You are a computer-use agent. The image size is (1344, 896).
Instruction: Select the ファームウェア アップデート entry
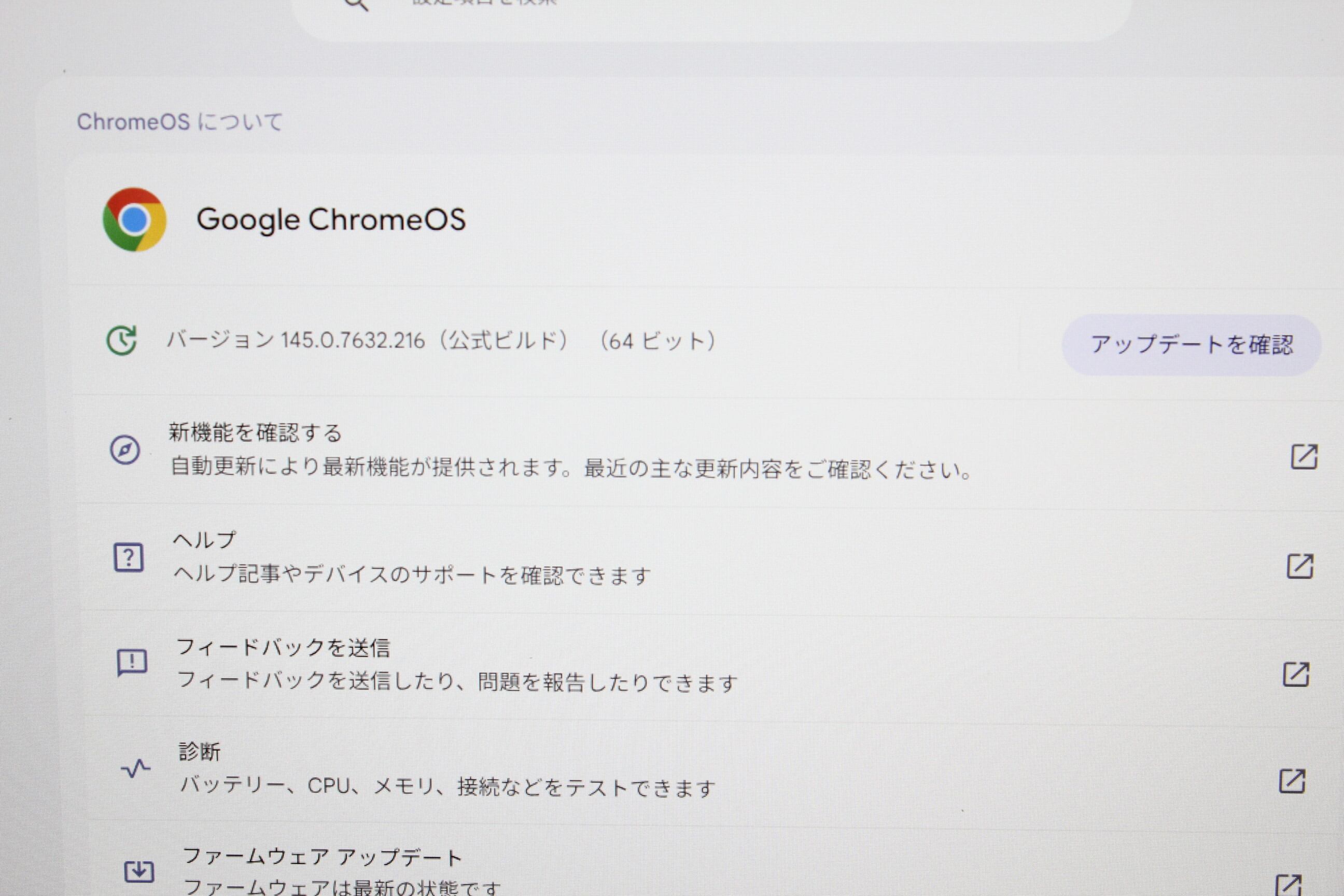(323, 857)
